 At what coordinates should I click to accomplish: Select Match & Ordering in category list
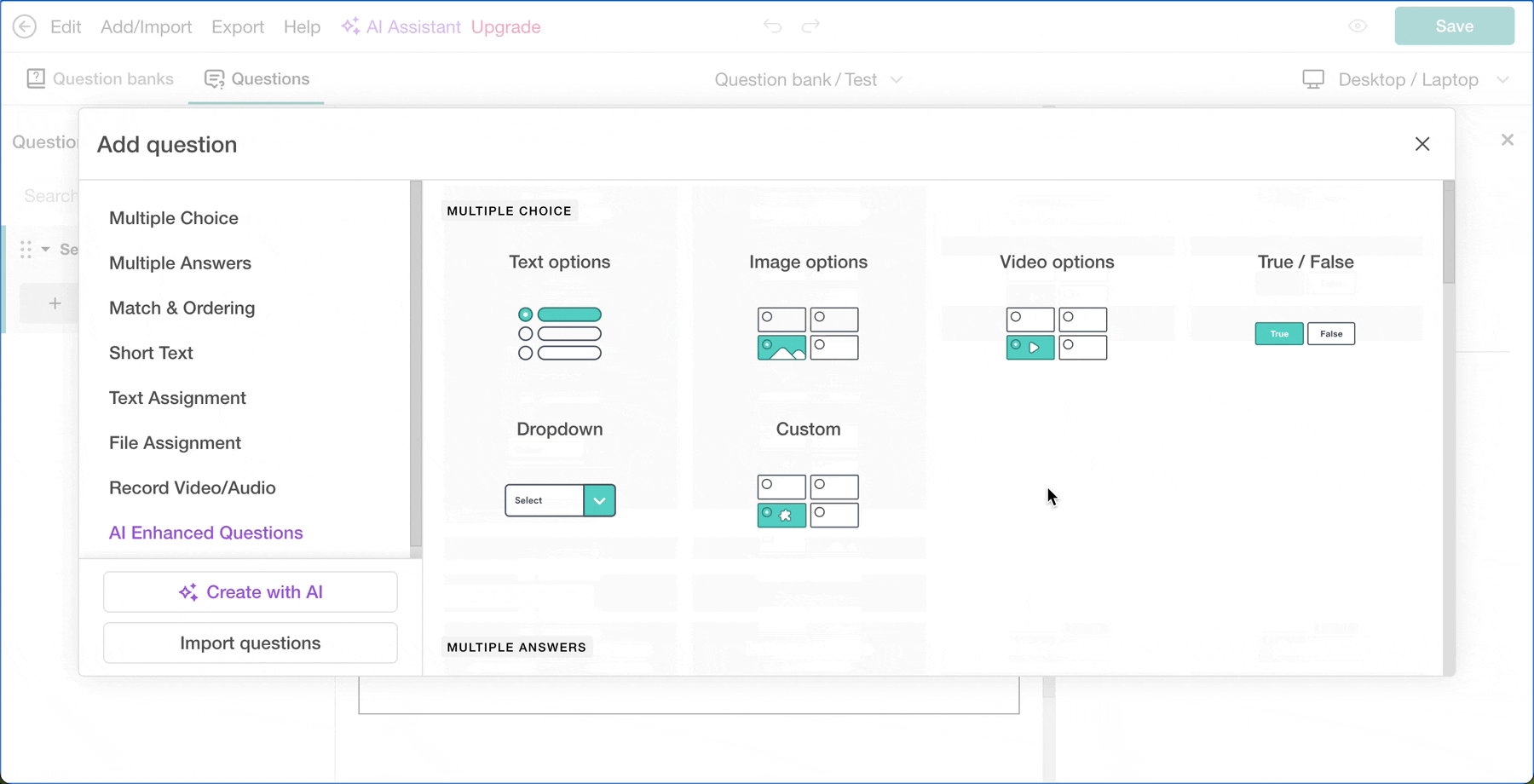(x=182, y=308)
